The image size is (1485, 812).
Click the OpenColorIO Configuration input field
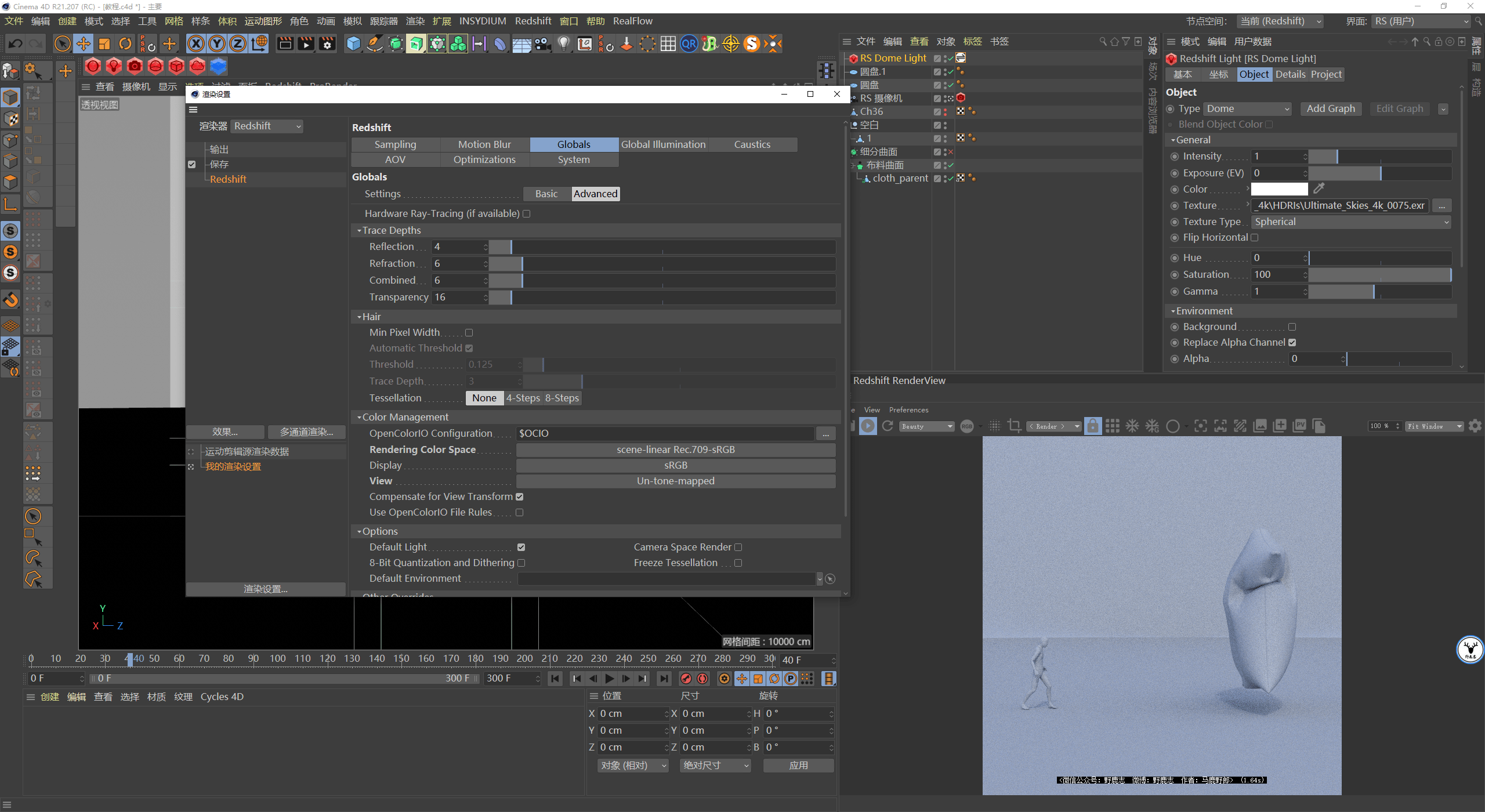coord(665,434)
